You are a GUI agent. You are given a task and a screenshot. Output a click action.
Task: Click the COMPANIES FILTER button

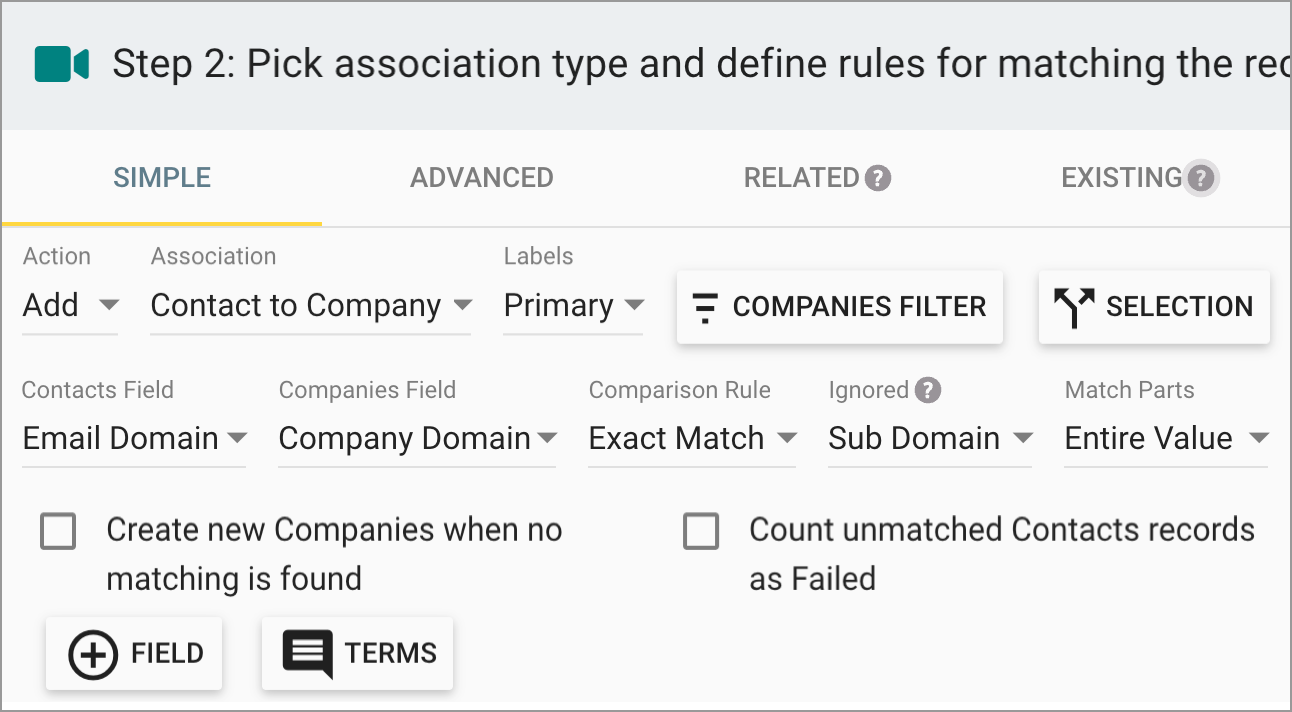point(840,307)
